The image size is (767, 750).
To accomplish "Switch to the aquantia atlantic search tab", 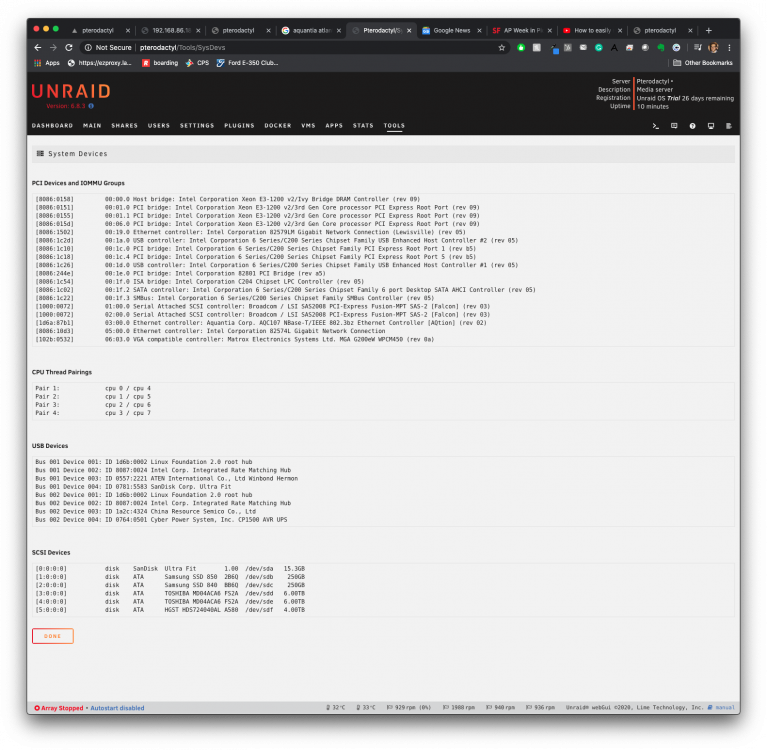I will click(x=312, y=30).
